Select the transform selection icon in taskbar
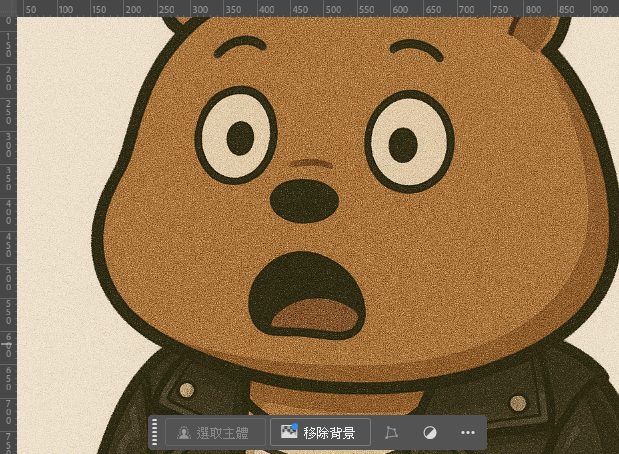619x454 pixels. (x=391, y=433)
